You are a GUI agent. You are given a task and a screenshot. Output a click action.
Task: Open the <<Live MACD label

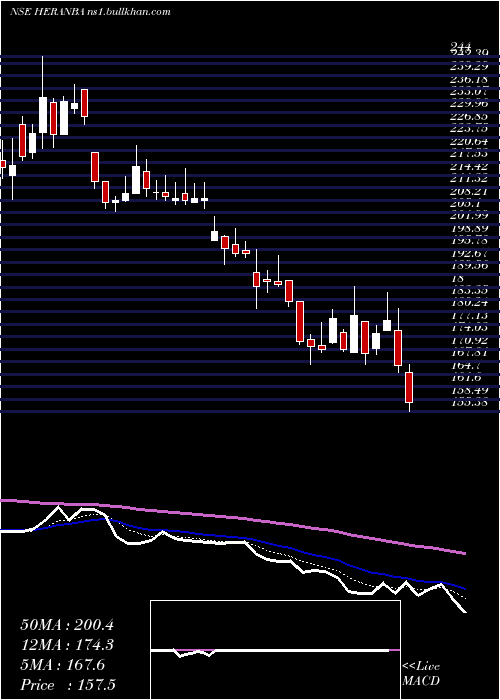click(421, 674)
